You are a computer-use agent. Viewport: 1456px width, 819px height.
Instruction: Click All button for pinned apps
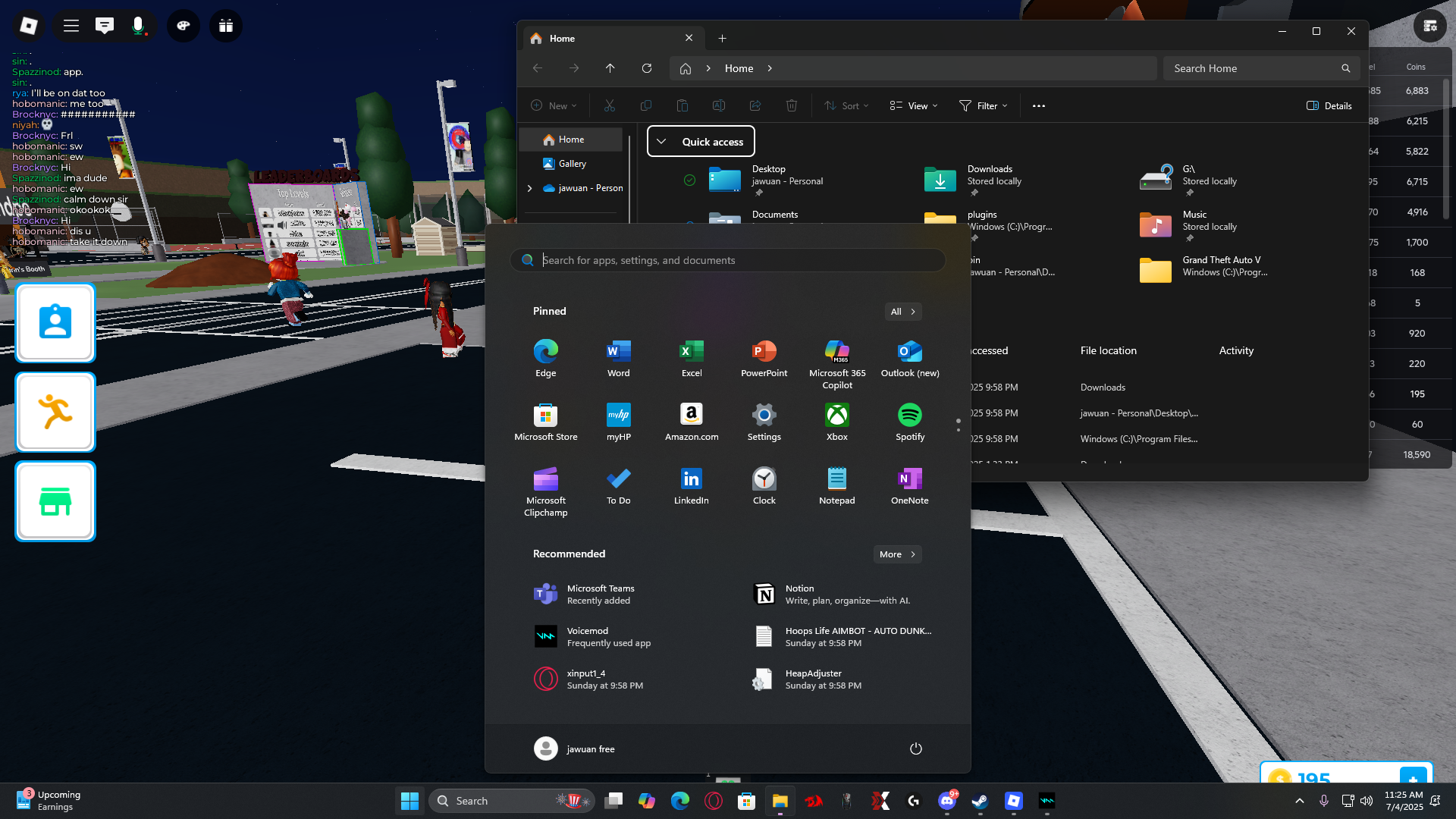pos(902,312)
